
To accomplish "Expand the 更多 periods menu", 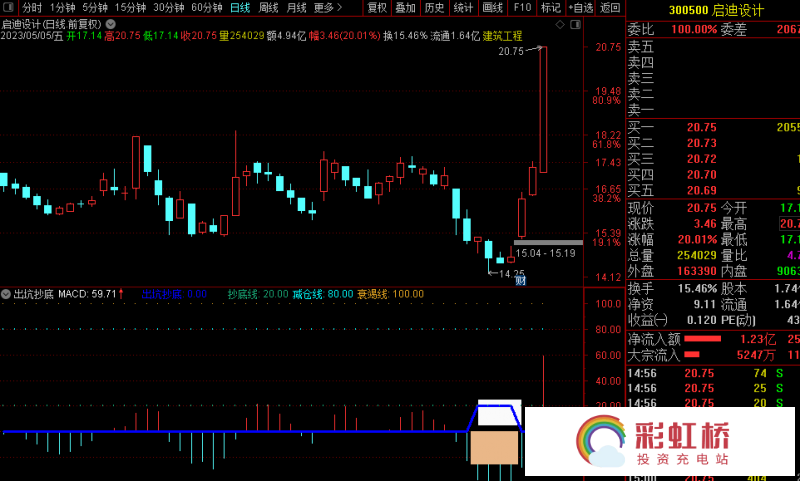I will [328, 8].
